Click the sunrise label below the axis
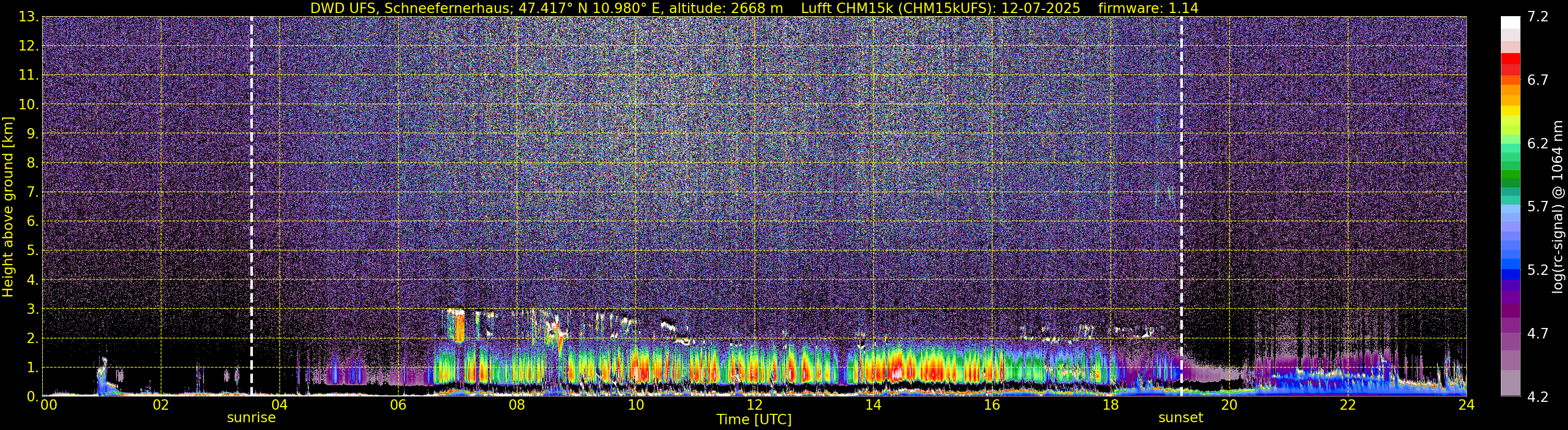 point(251,418)
